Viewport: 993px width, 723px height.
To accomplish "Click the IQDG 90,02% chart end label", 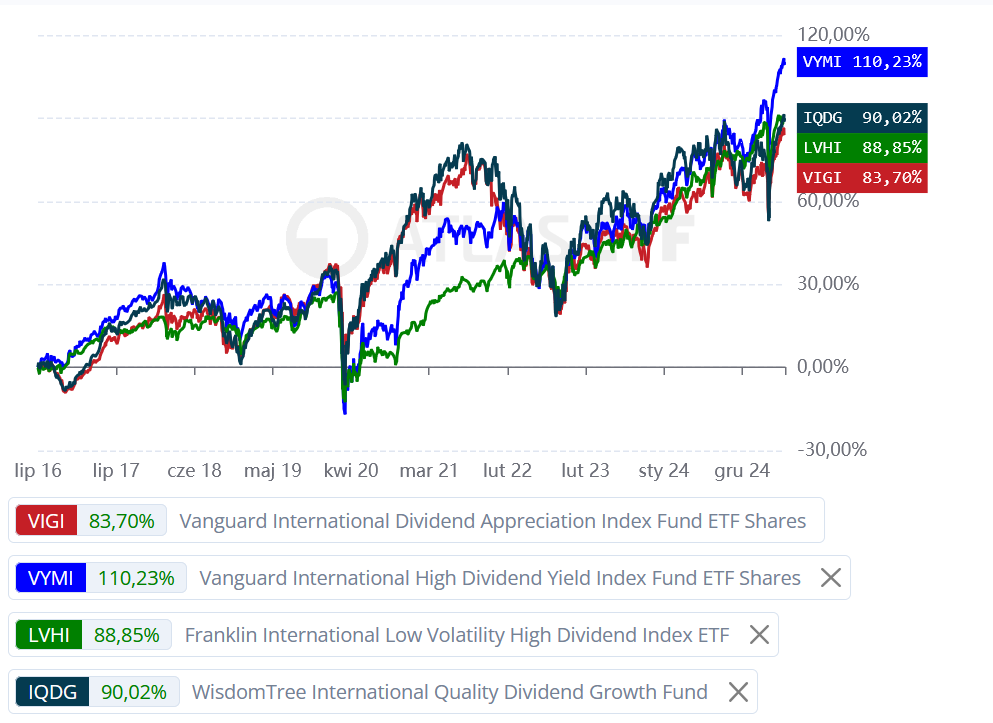I will coord(862,118).
